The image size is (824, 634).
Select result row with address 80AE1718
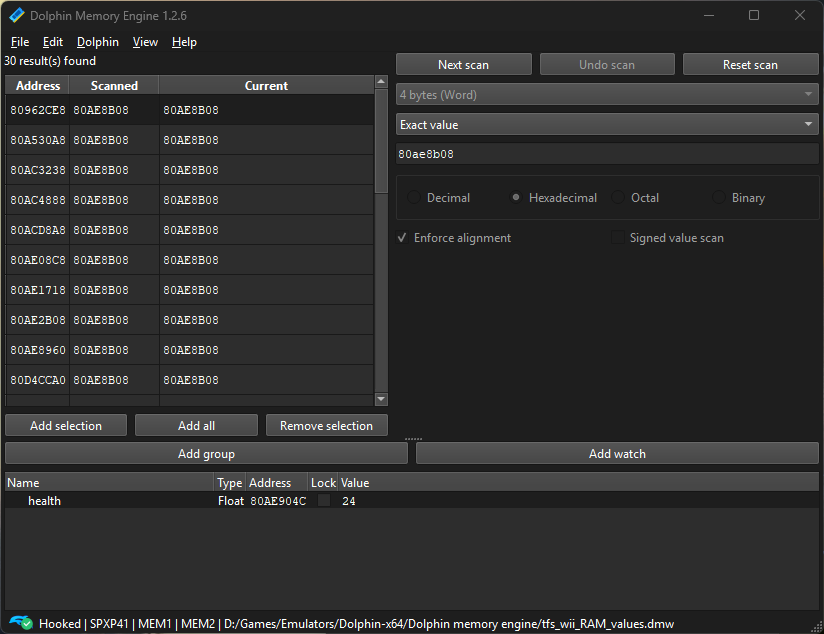(x=190, y=290)
